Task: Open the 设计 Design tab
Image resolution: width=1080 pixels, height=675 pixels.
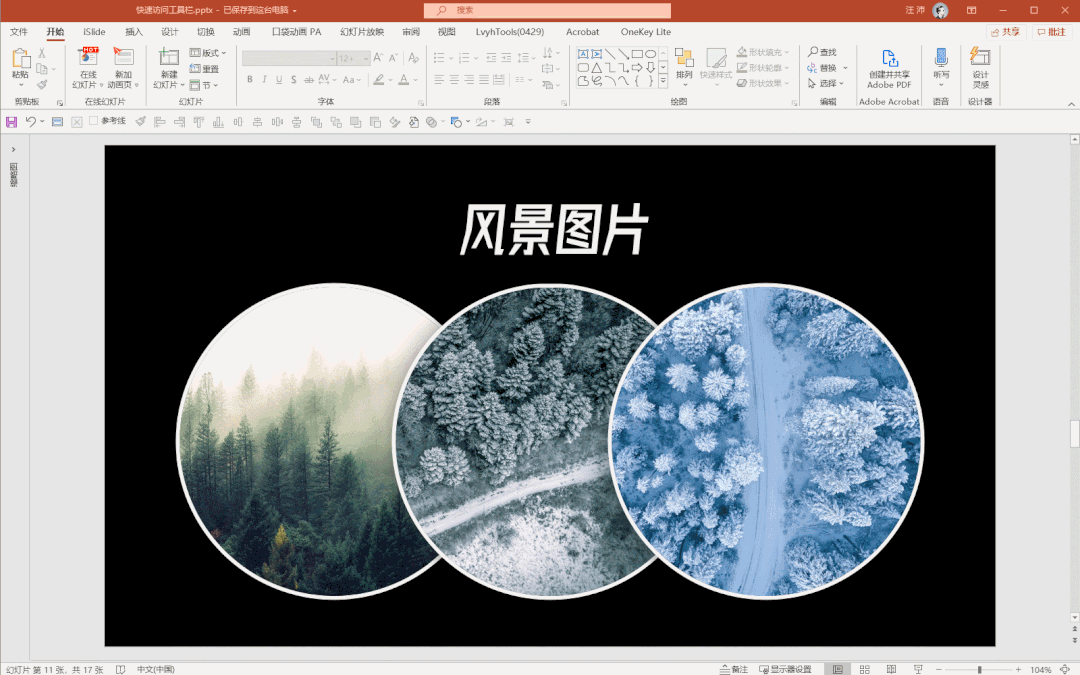Action: click(169, 32)
